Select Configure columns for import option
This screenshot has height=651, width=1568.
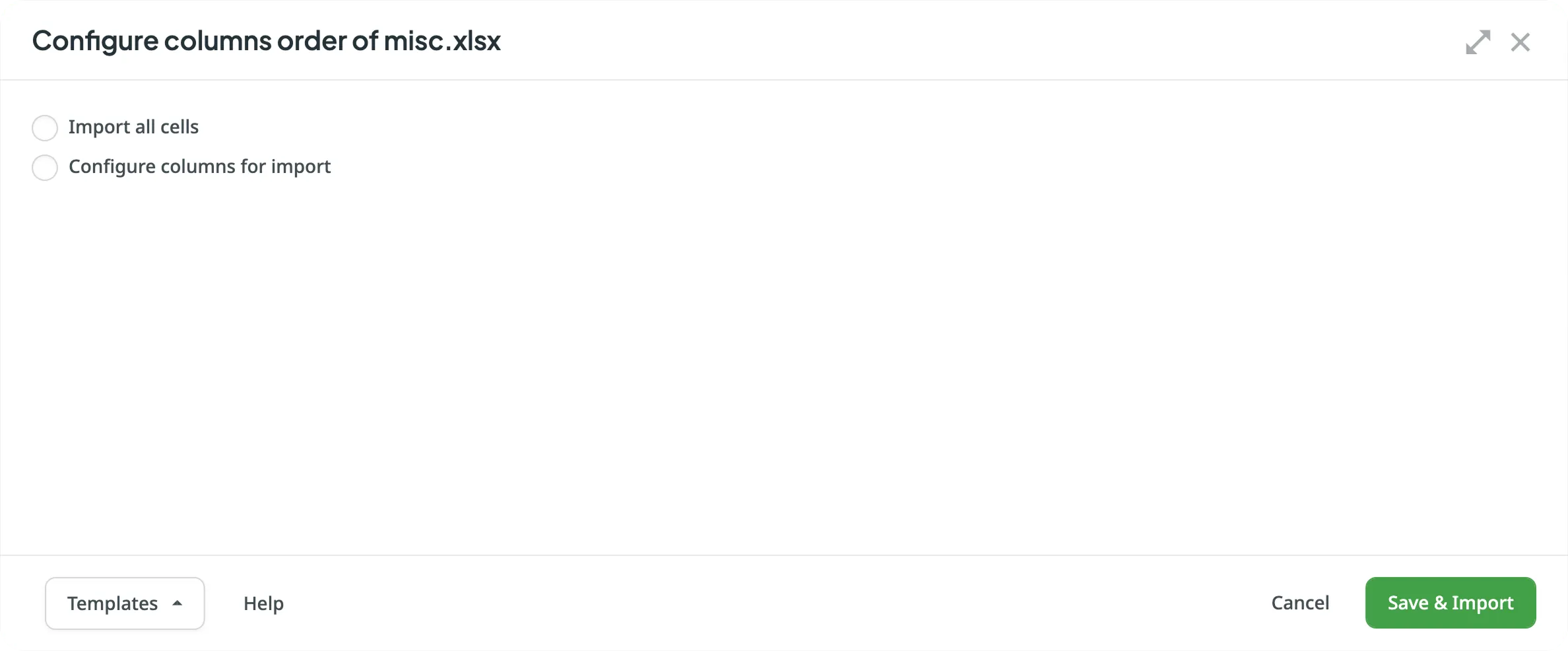click(44, 168)
